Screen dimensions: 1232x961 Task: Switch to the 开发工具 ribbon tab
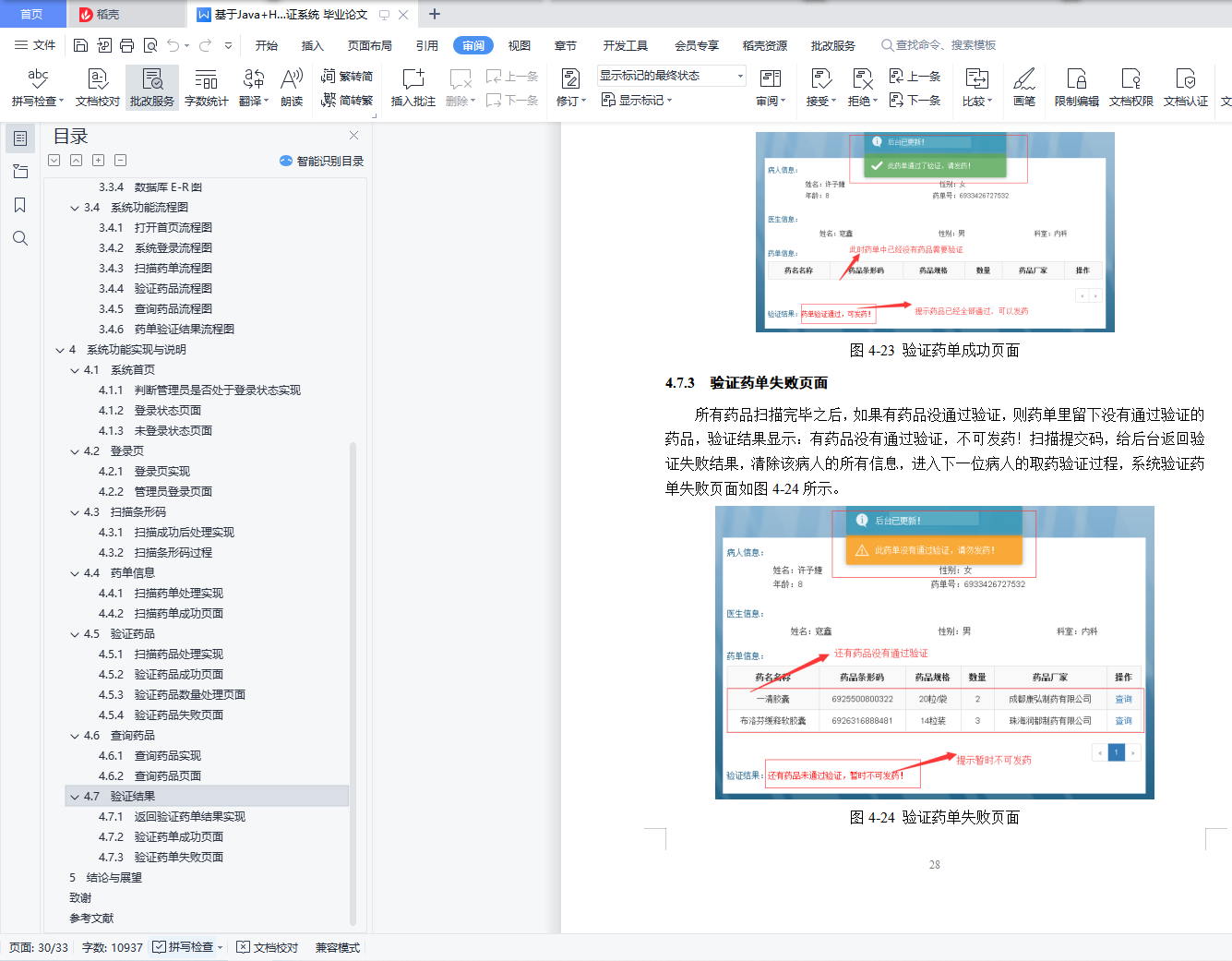626,45
